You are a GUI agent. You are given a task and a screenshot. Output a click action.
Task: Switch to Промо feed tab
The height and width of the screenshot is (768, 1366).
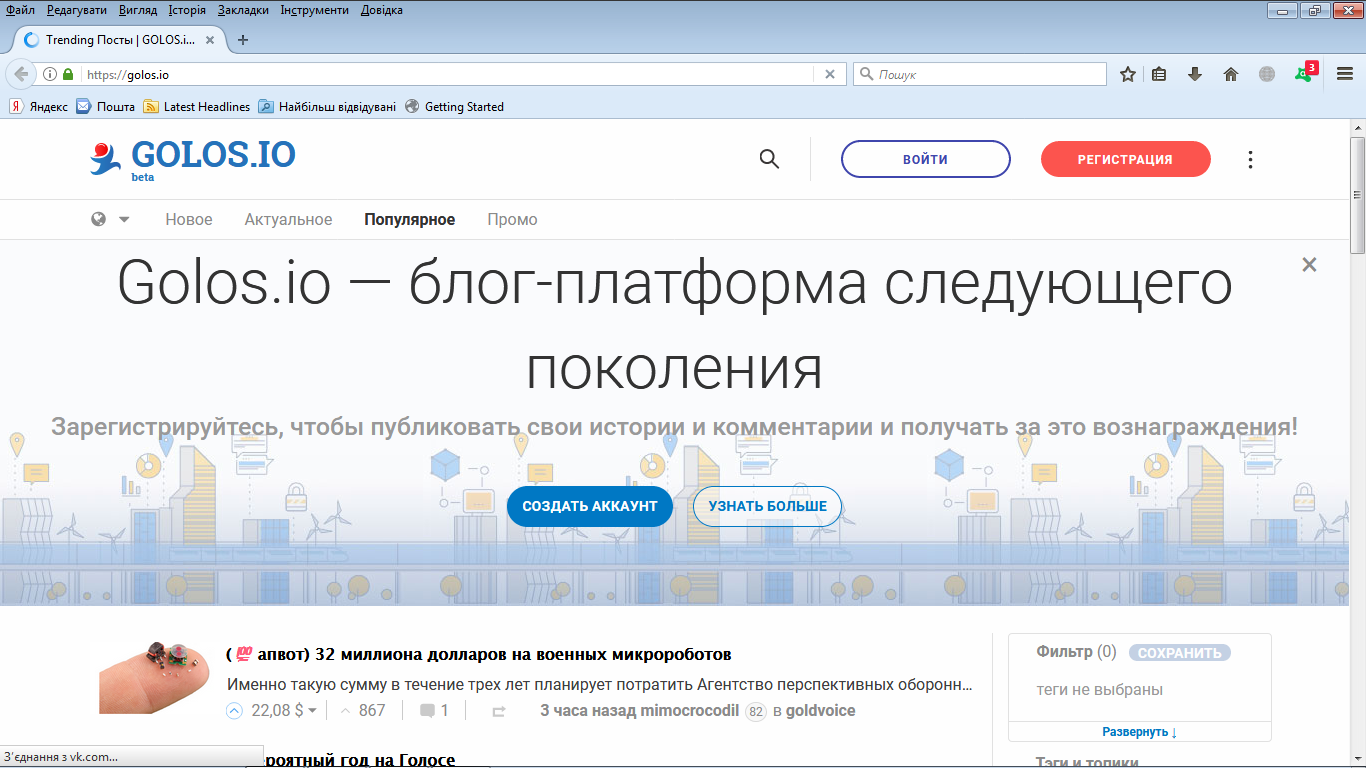pos(513,219)
